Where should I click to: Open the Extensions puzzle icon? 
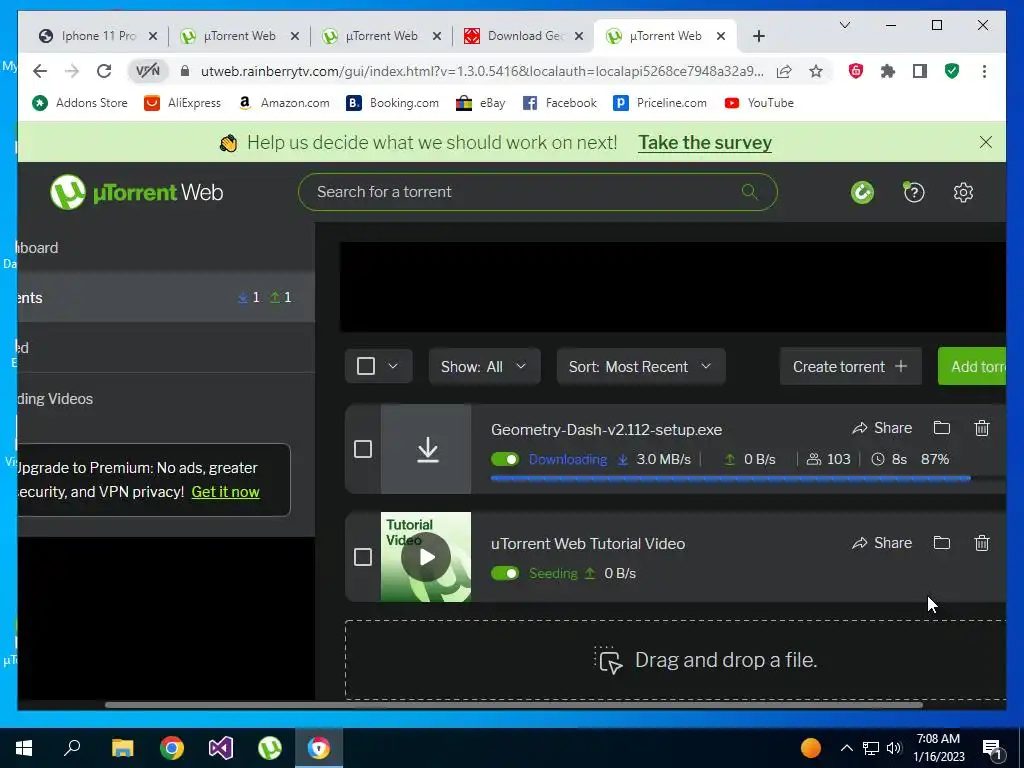click(x=888, y=71)
